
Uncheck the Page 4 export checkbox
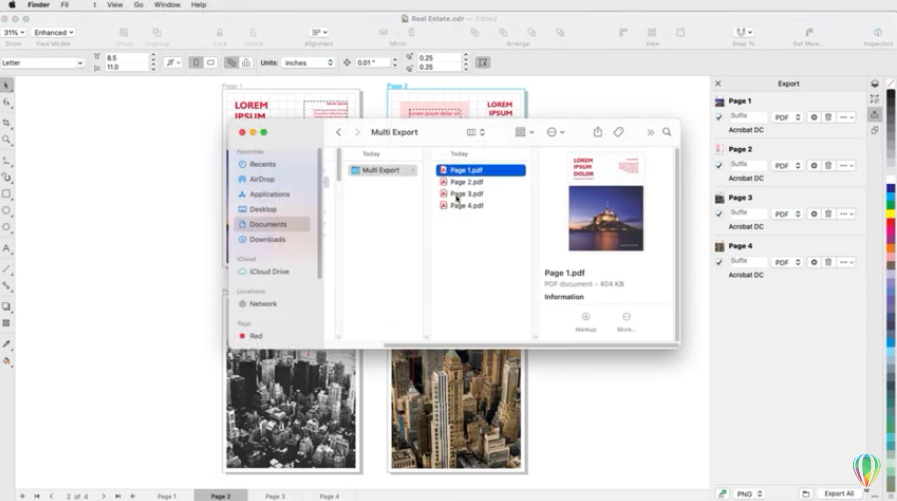pyautogui.click(x=719, y=262)
